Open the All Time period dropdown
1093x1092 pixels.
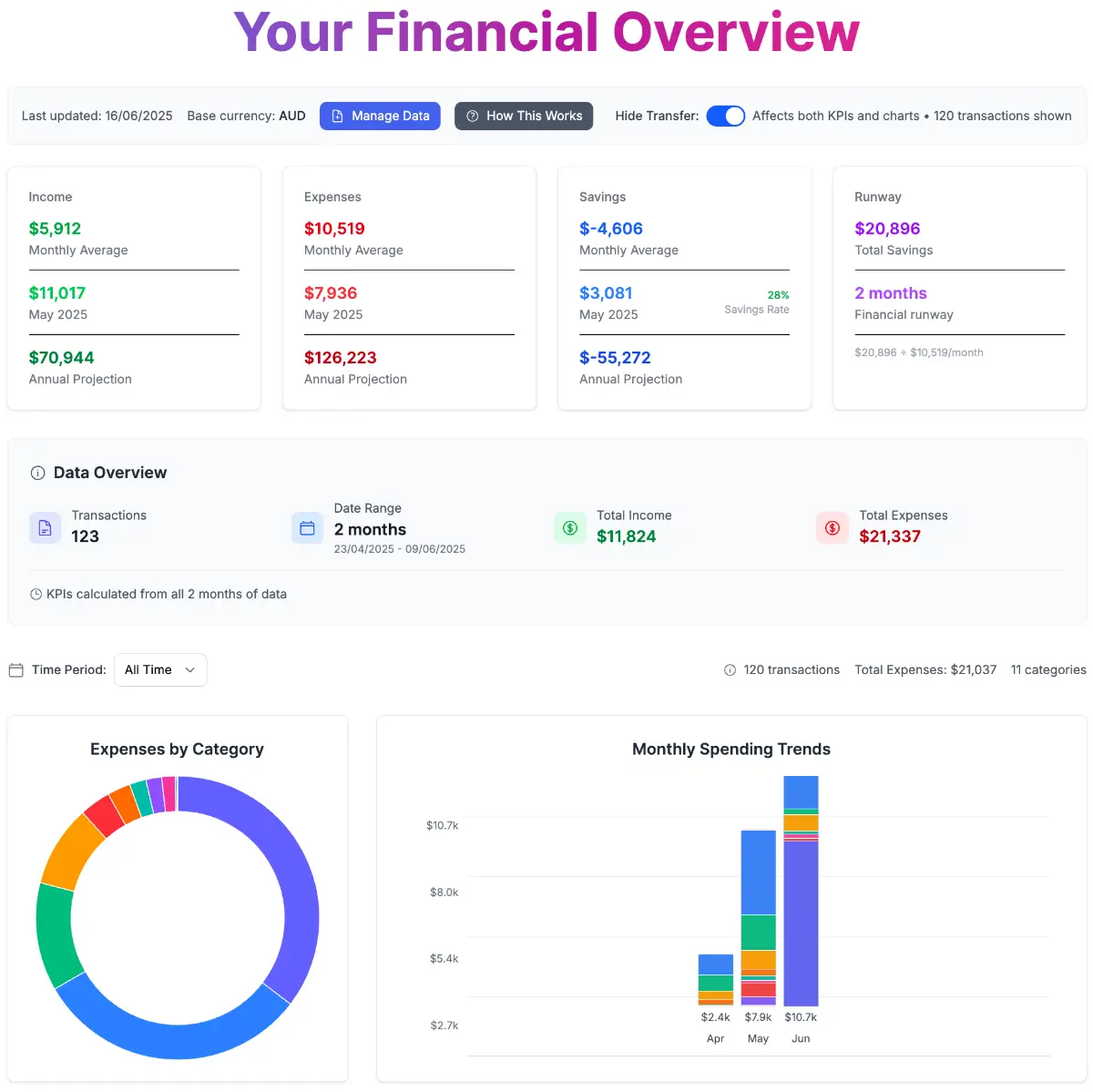(x=160, y=670)
